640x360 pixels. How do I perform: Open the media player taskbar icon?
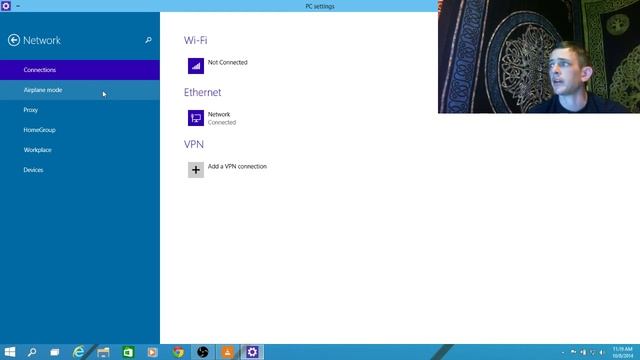[153, 352]
